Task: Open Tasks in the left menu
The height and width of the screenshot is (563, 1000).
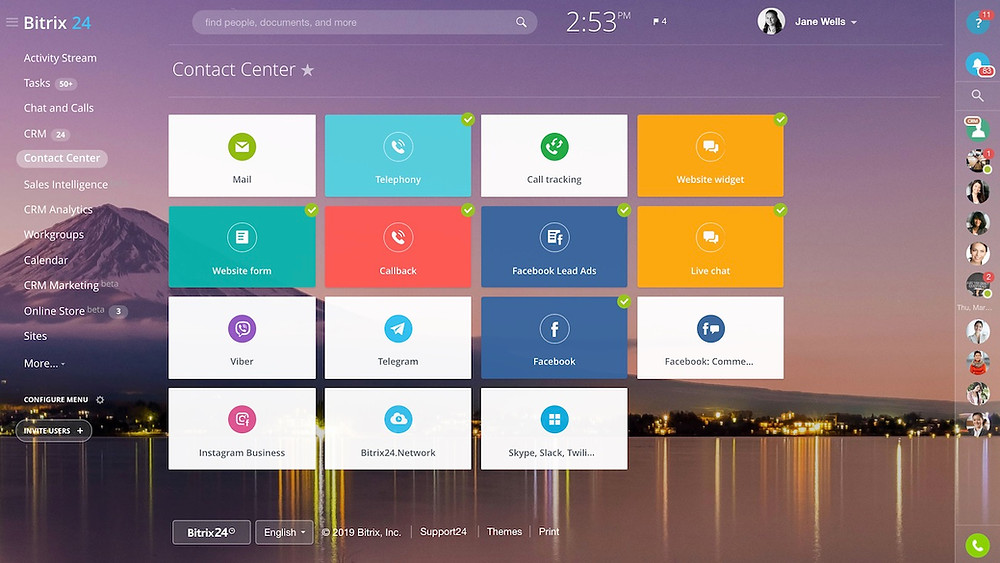Action: (x=37, y=83)
